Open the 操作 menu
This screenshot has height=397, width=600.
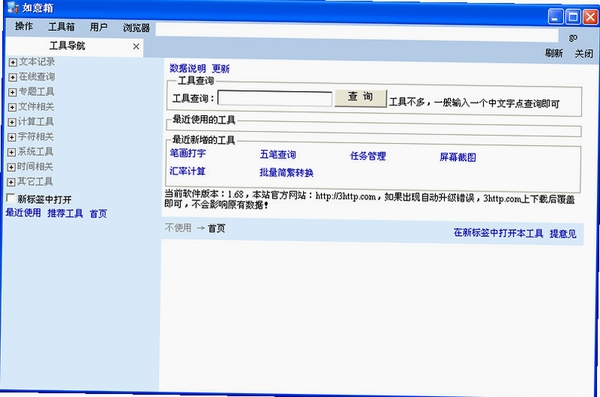[x=24, y=26]
